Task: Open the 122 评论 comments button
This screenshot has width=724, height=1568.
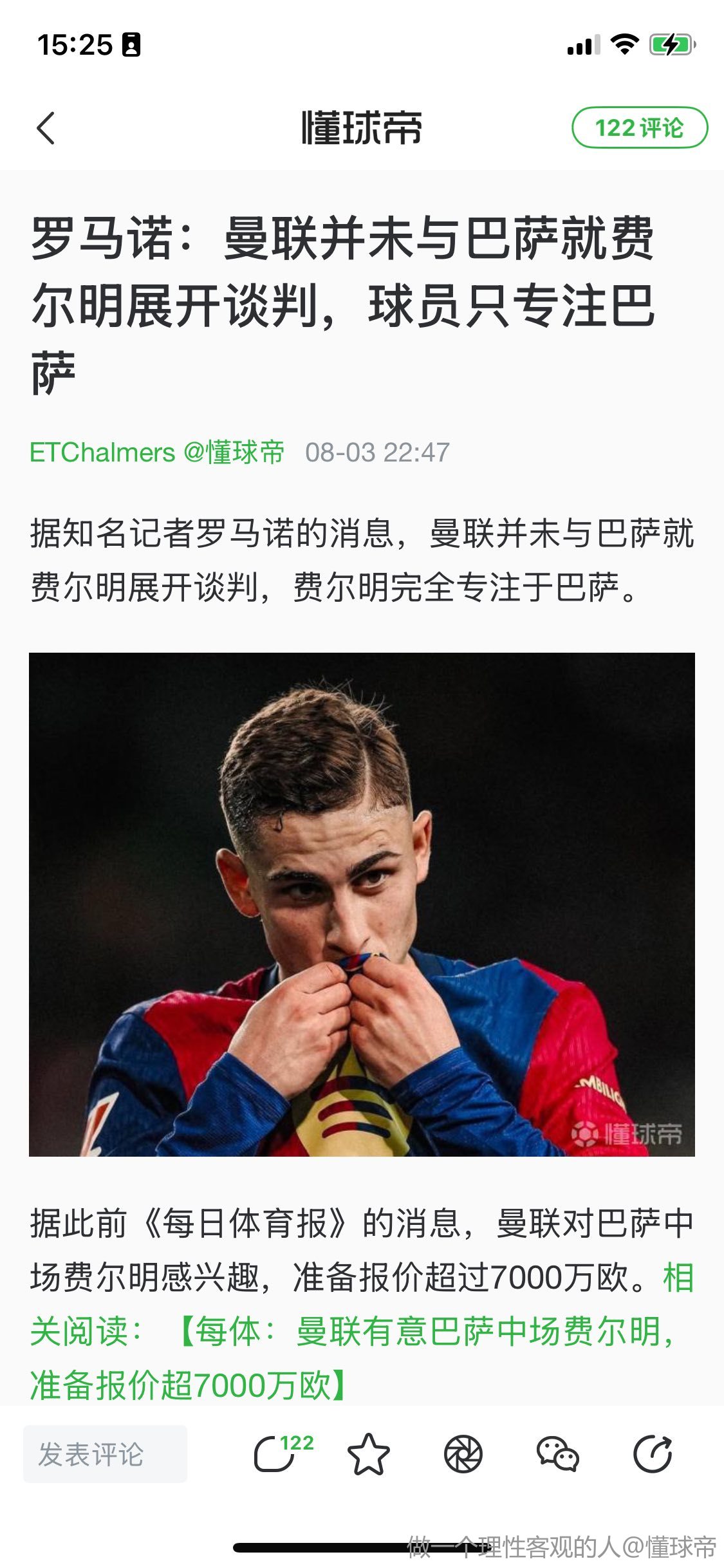Action: click(x=639, y=127)
